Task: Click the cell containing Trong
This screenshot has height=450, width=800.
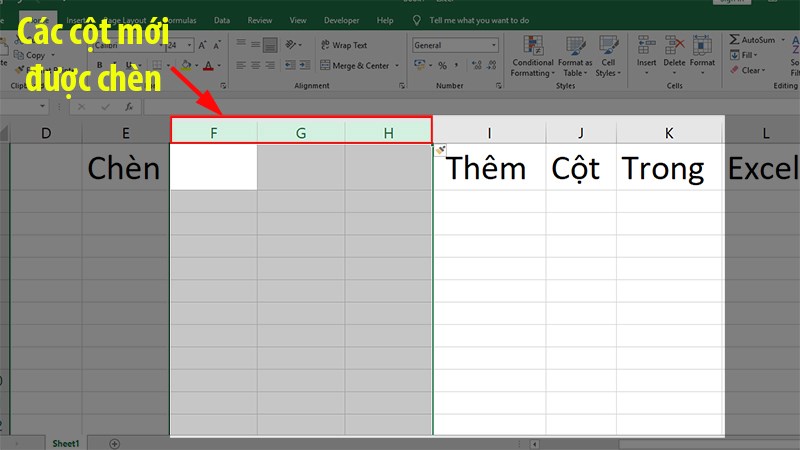Action: click(x=670, y=167)
